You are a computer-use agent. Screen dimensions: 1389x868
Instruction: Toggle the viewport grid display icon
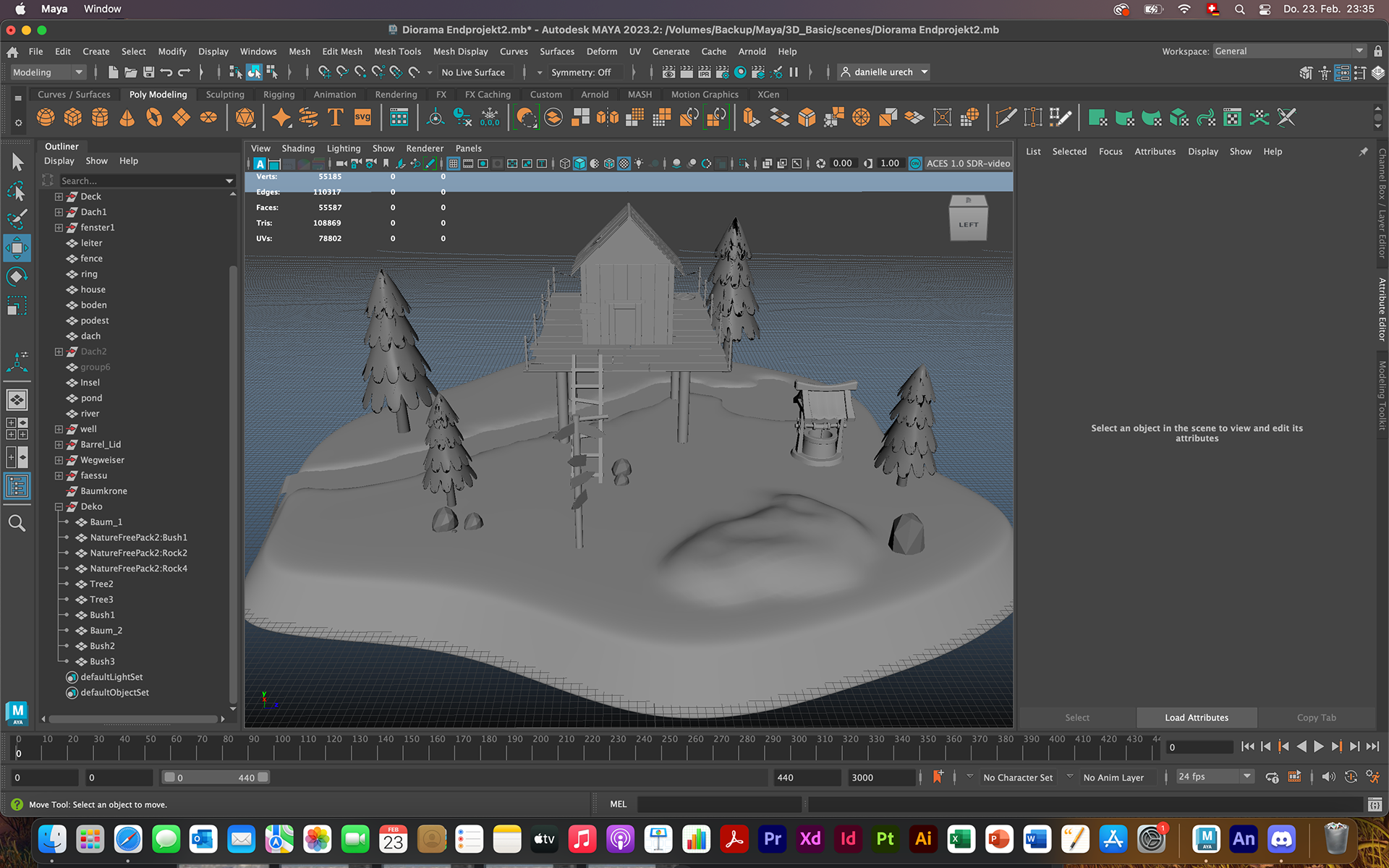[453, 163]
